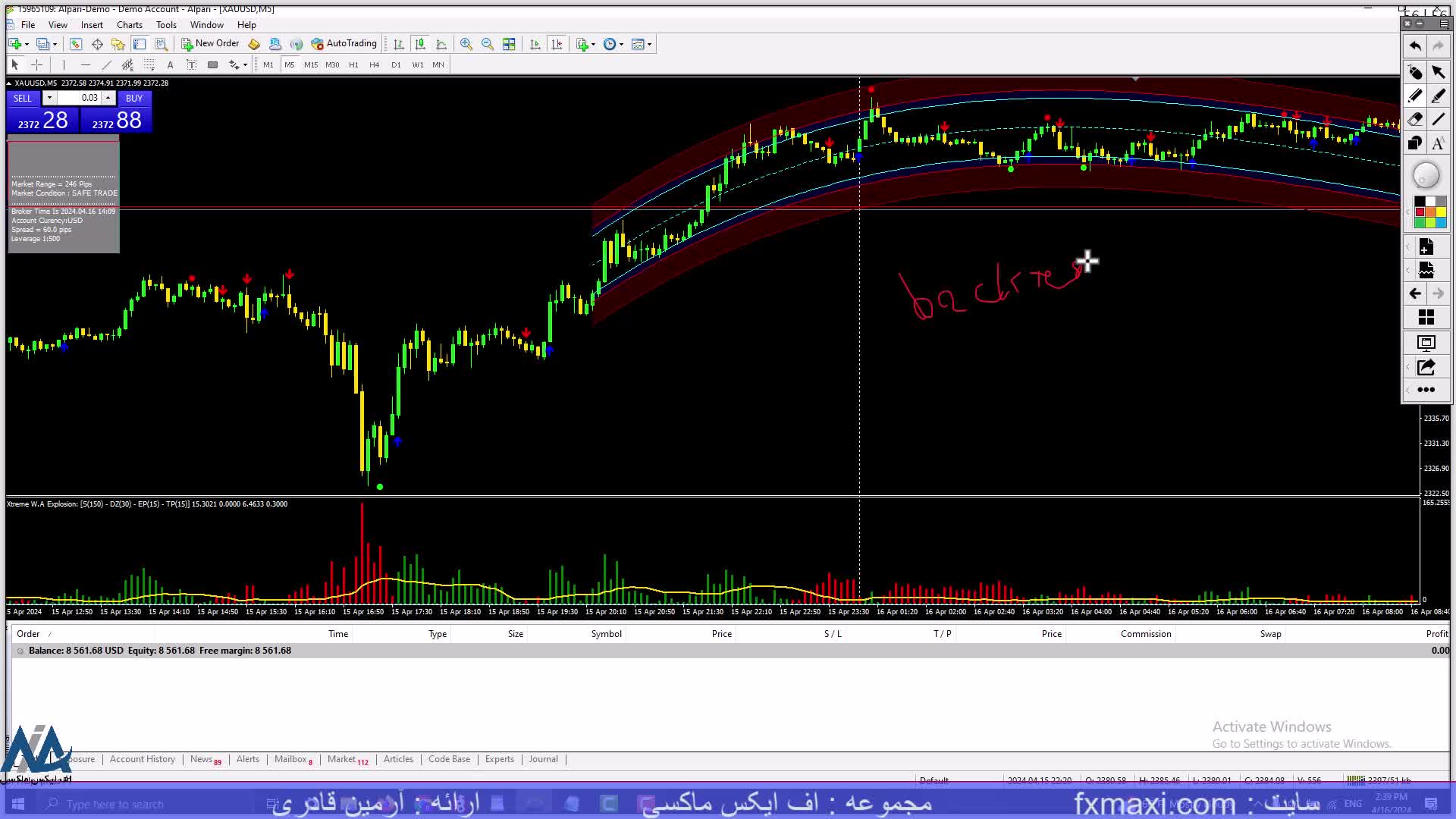This screenshot has width=1456, height=819.
Task: Click the annotation undo arrow
Action: [x=1415, y=46]
